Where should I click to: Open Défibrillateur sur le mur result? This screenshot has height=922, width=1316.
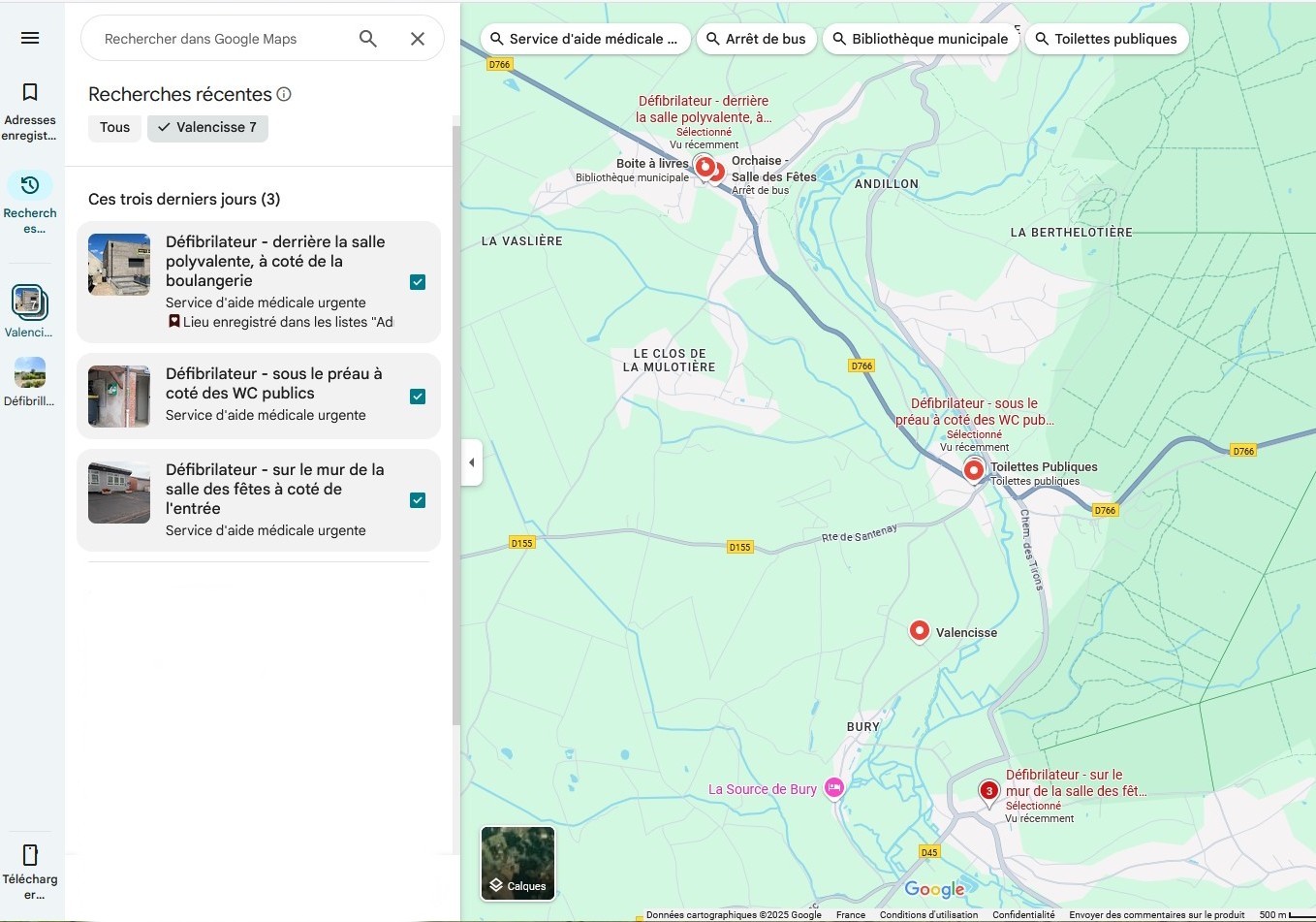click(x=259, y=500)
